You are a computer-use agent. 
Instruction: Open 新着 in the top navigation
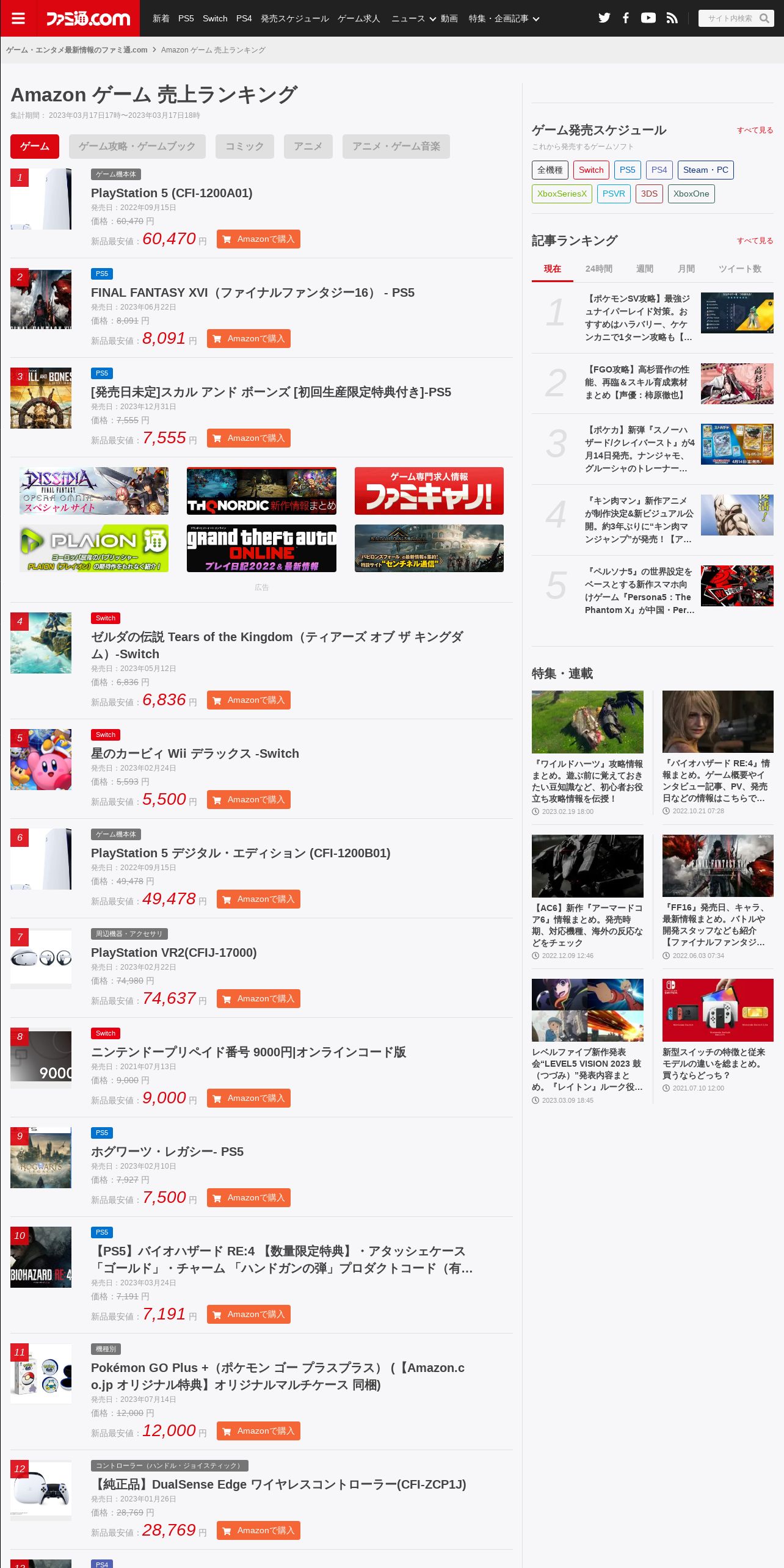tap(161, 18)
